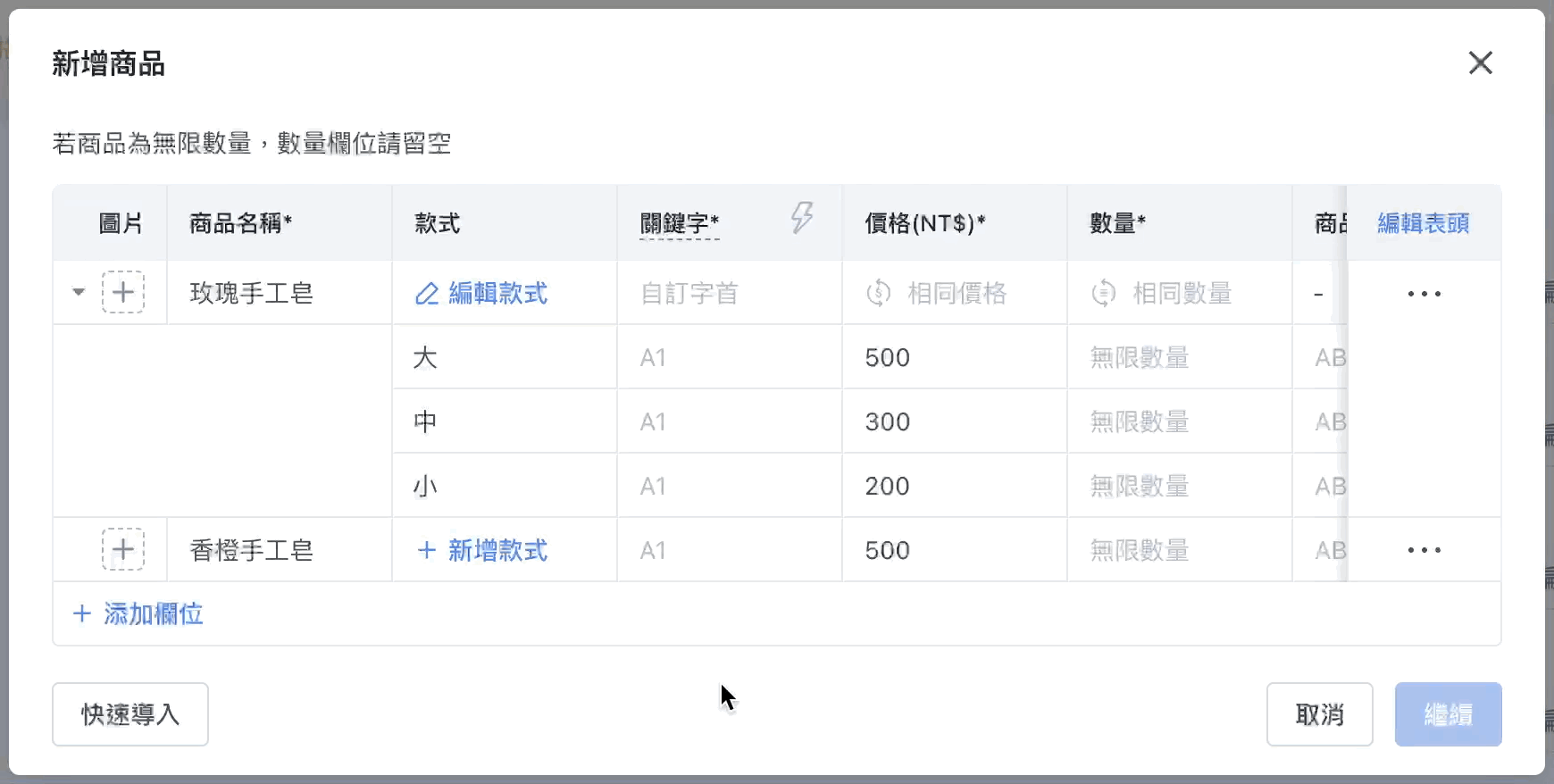Click 添加欄位 to add a row
The width and height of the screenshot is (1554, 784).
coord(138,614)
